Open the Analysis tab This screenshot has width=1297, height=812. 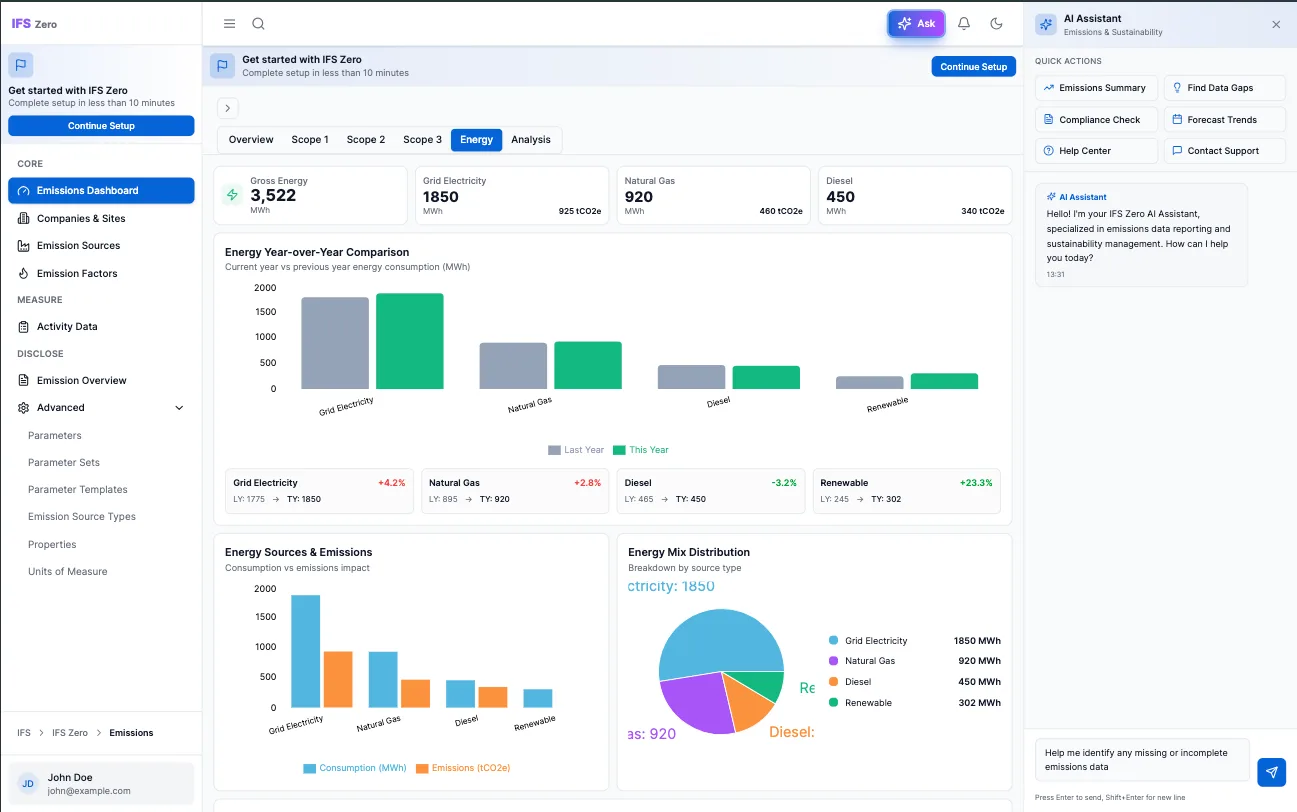click(531, 140)
